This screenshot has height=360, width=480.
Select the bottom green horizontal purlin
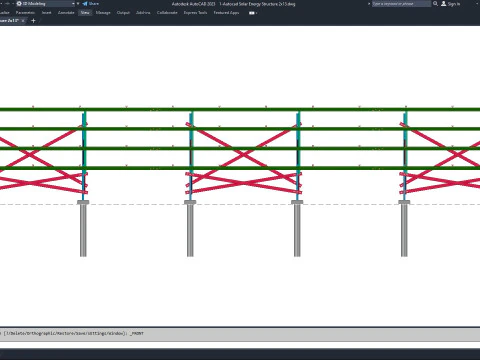click(240, 168)
